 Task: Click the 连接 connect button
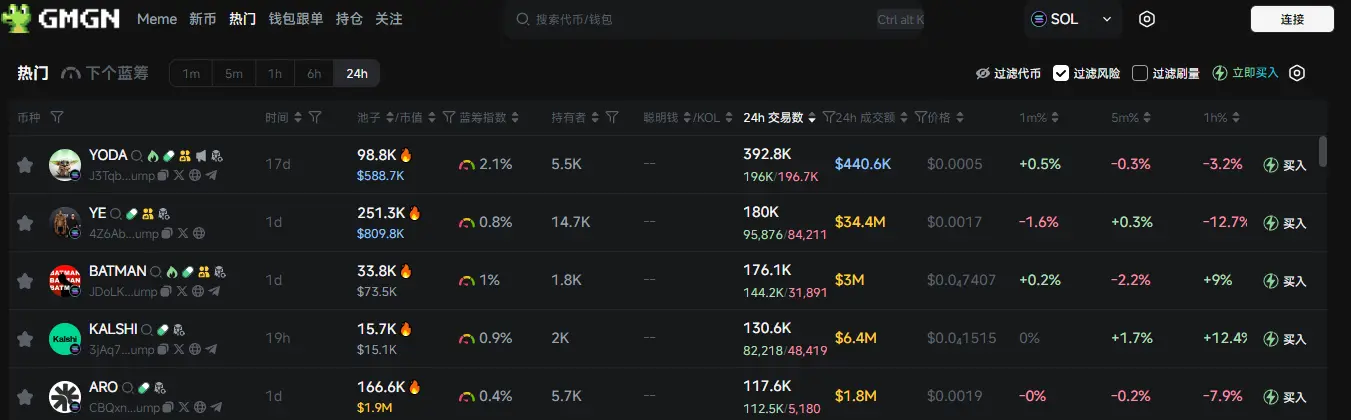1292,19
